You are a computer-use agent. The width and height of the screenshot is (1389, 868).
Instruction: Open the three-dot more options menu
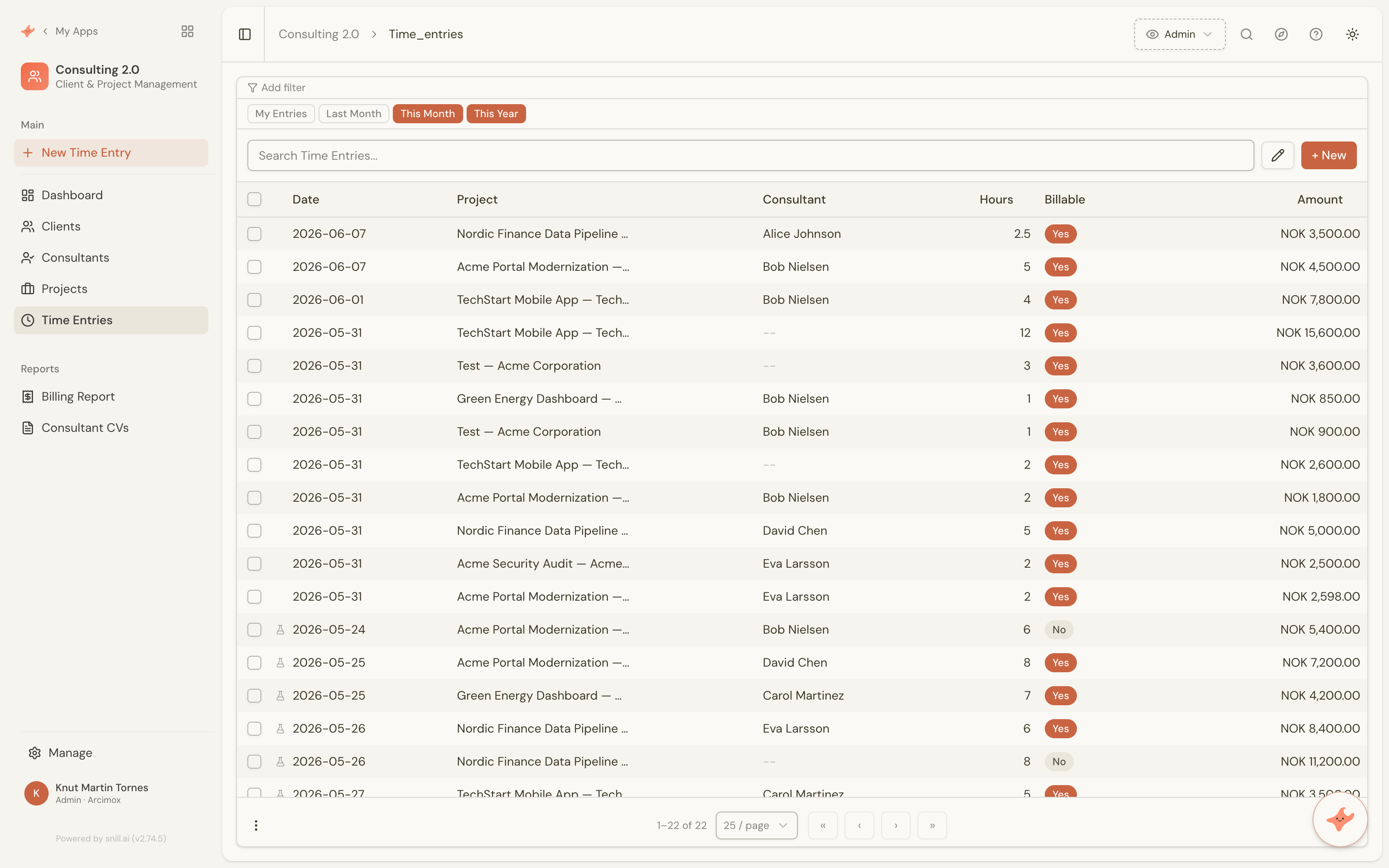(256, 825)
